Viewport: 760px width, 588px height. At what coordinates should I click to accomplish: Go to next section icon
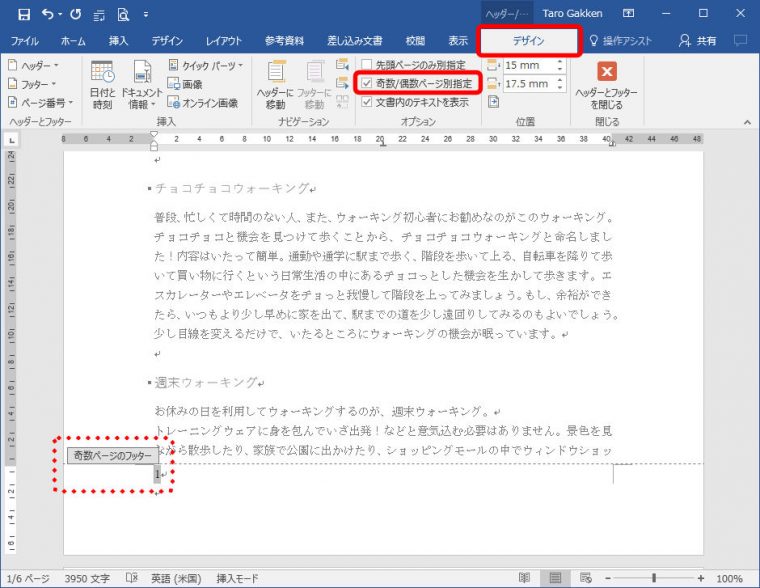[342, 83]
